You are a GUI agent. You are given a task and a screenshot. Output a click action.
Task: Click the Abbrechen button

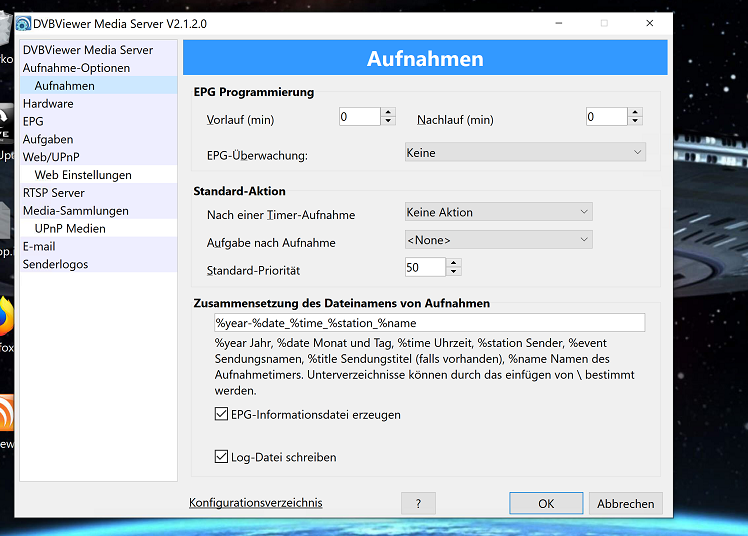(x=625, y=504)
